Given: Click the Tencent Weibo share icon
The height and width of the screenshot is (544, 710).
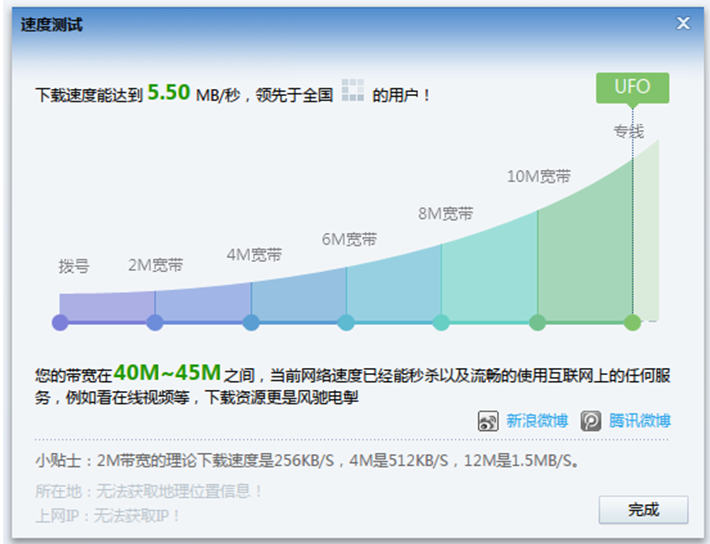Looking at the screenshot, I should [591, 421].
